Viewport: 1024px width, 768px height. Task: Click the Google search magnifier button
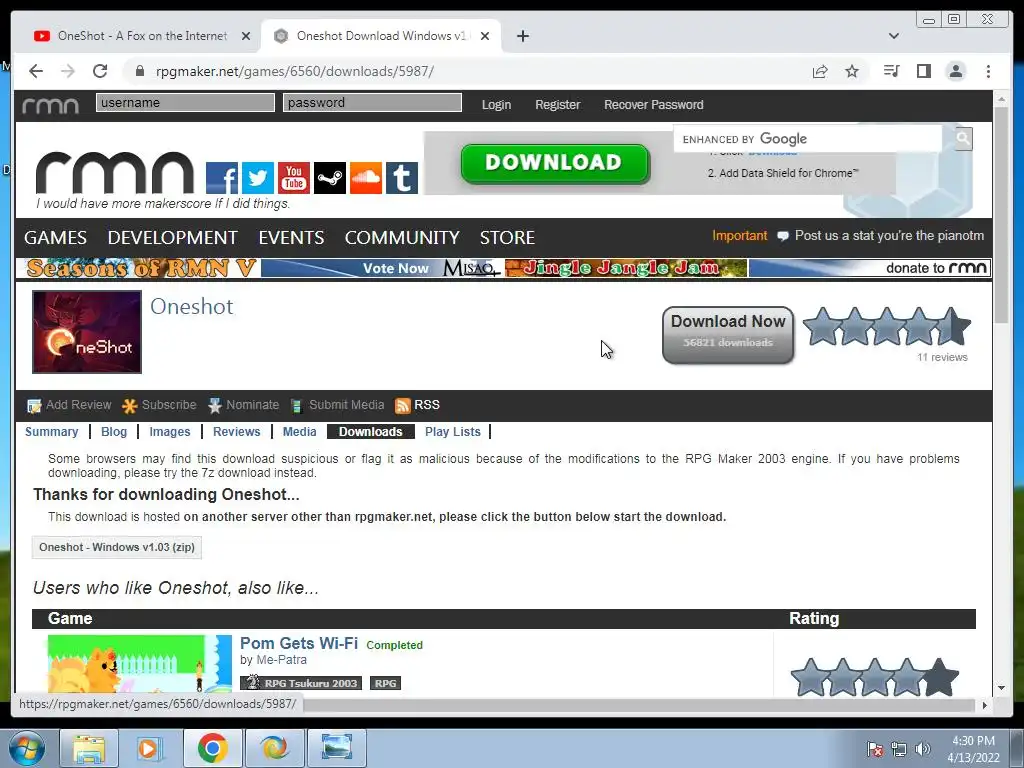click(963, 138)
